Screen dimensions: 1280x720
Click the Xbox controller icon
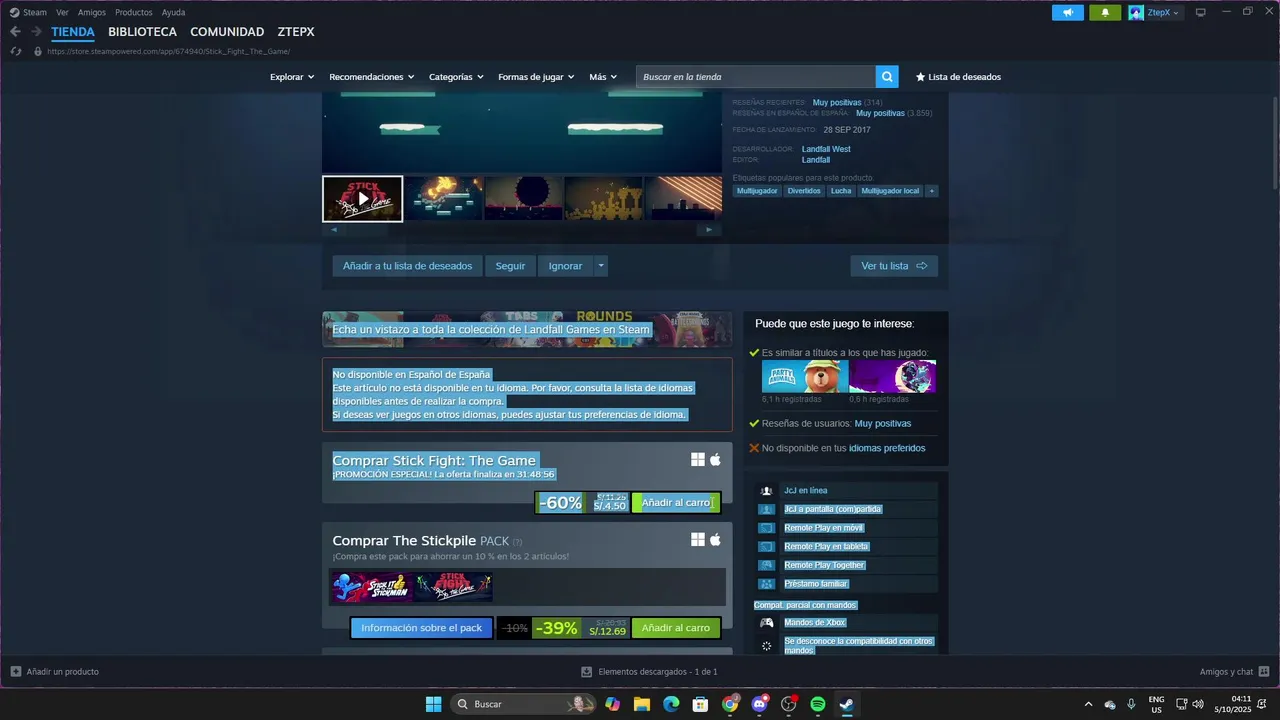[766, 622]
